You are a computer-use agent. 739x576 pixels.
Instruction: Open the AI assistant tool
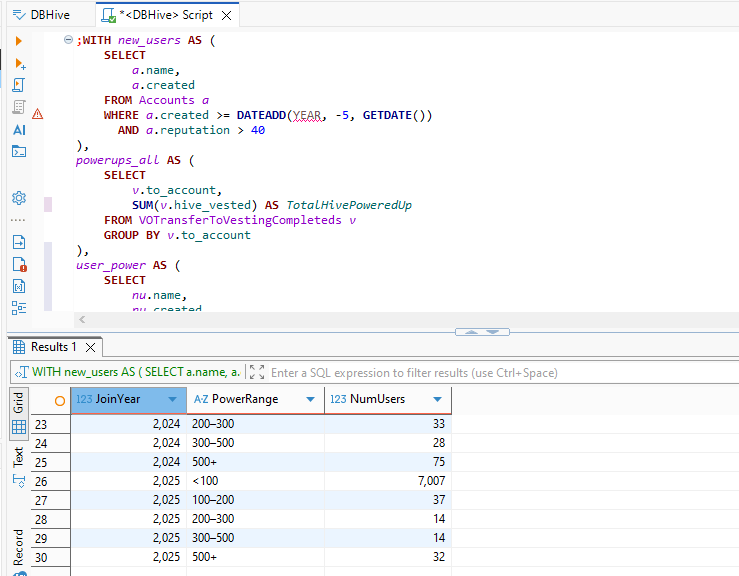(x=19, y=130)
